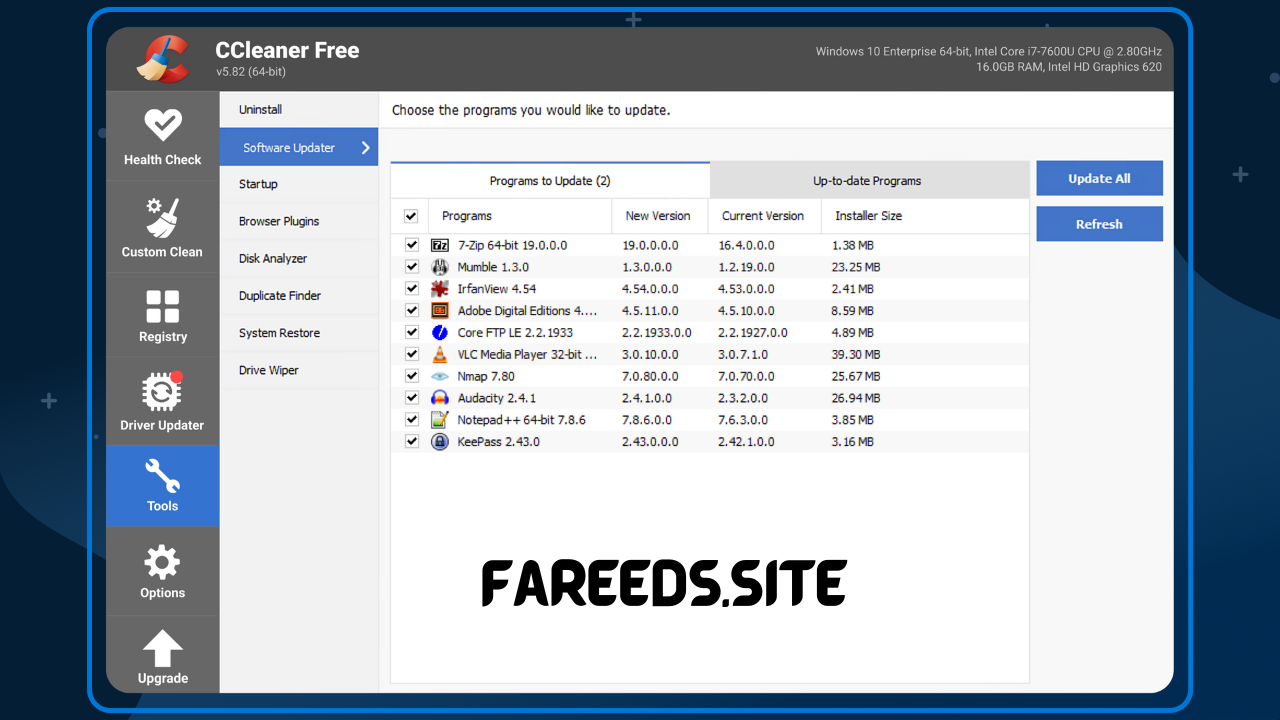Click the Refresh button
The height and width of the screenshot is (720, 1280).
1099,224
